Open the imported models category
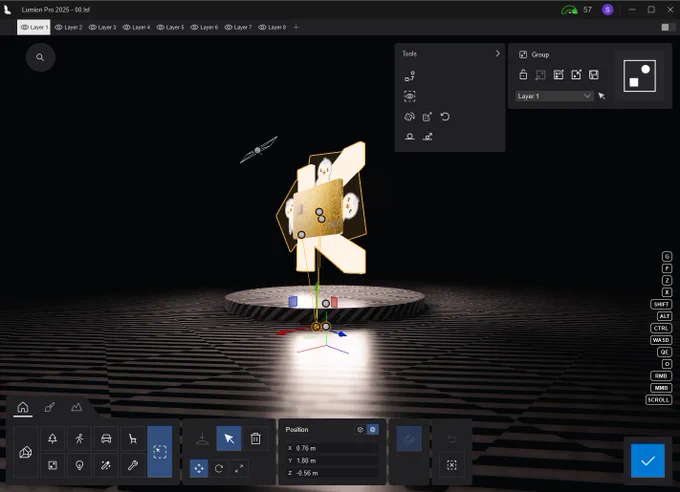This screenshot has height=492, width=680. click(x=26, y=452)
